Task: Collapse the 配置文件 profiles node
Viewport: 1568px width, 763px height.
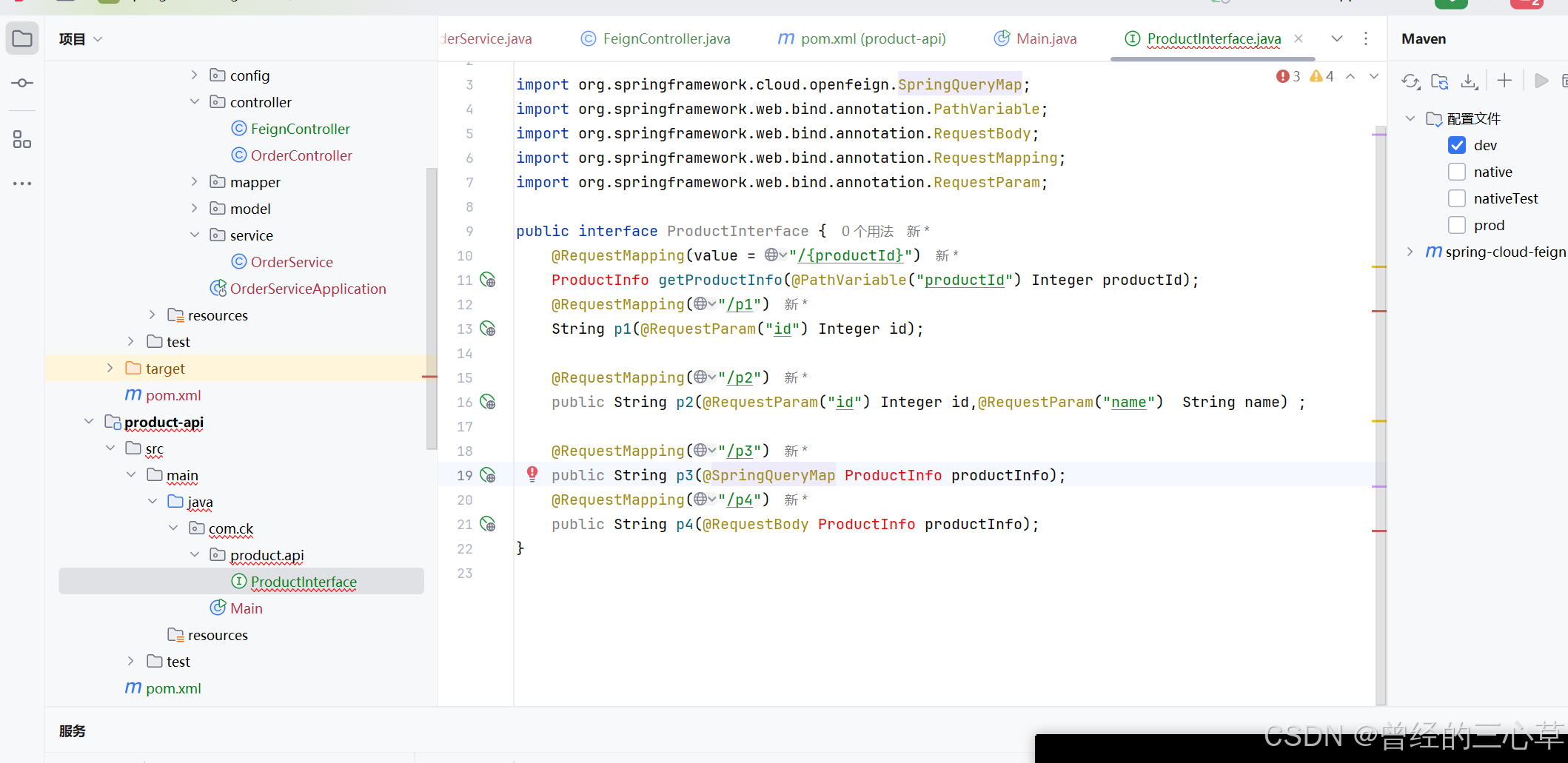Action: coord(1410,118)
